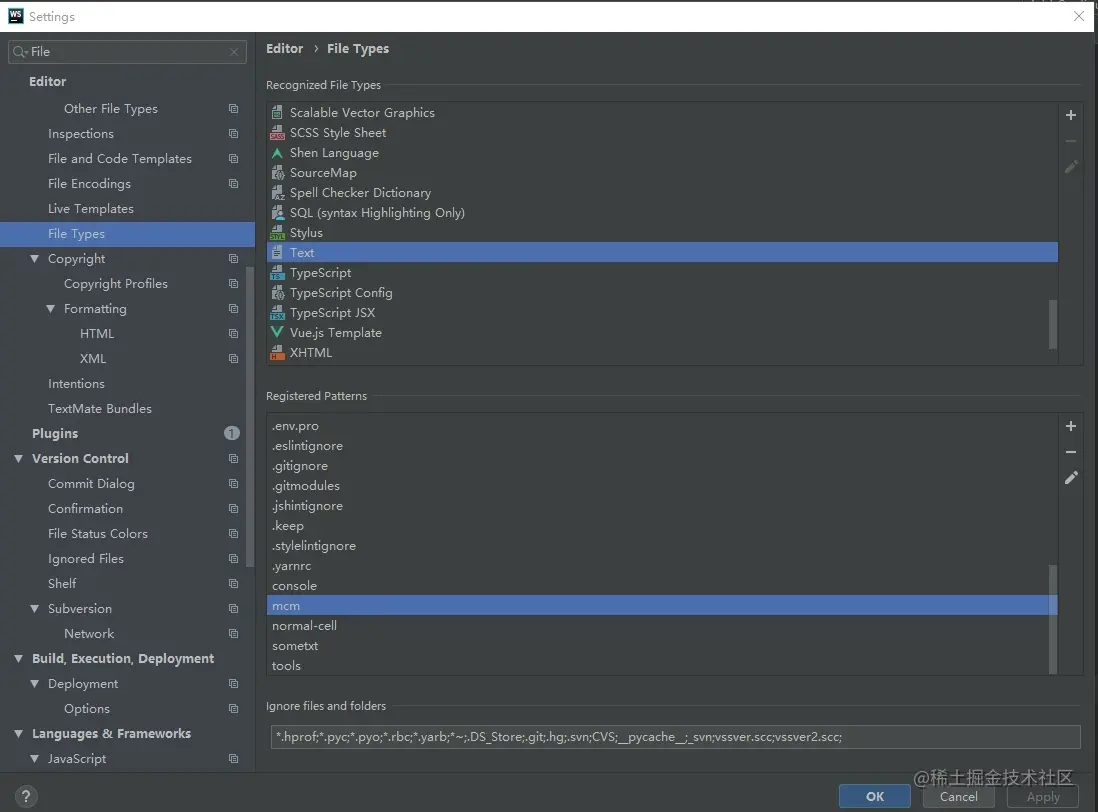Select the normal-cell pattern
Screen dimensions: 1098x812
662,626
